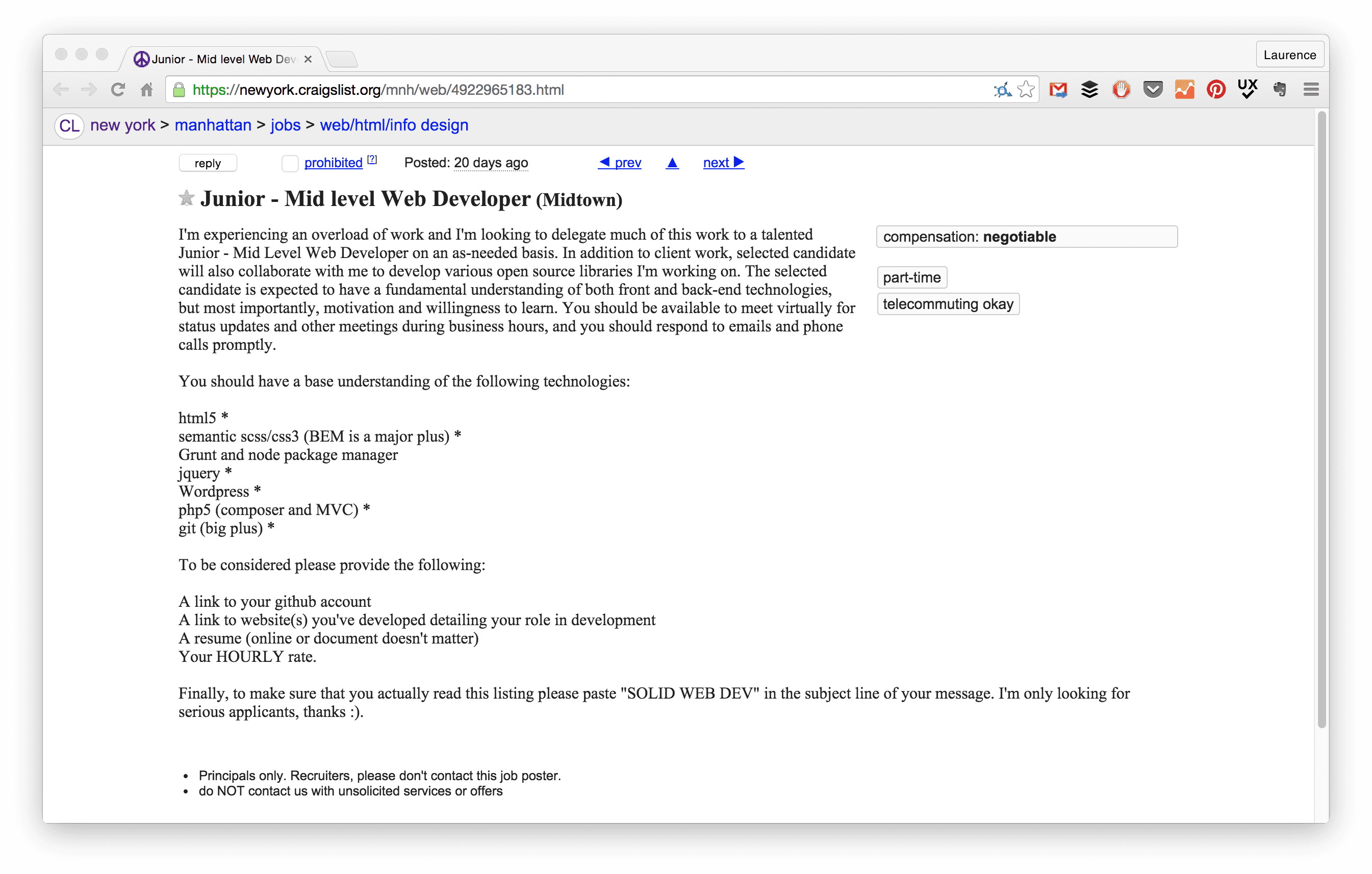Image resolution: width=1372 pixels, height=874 pixels.
Task: Click the reply button
Action: point(206,162)
